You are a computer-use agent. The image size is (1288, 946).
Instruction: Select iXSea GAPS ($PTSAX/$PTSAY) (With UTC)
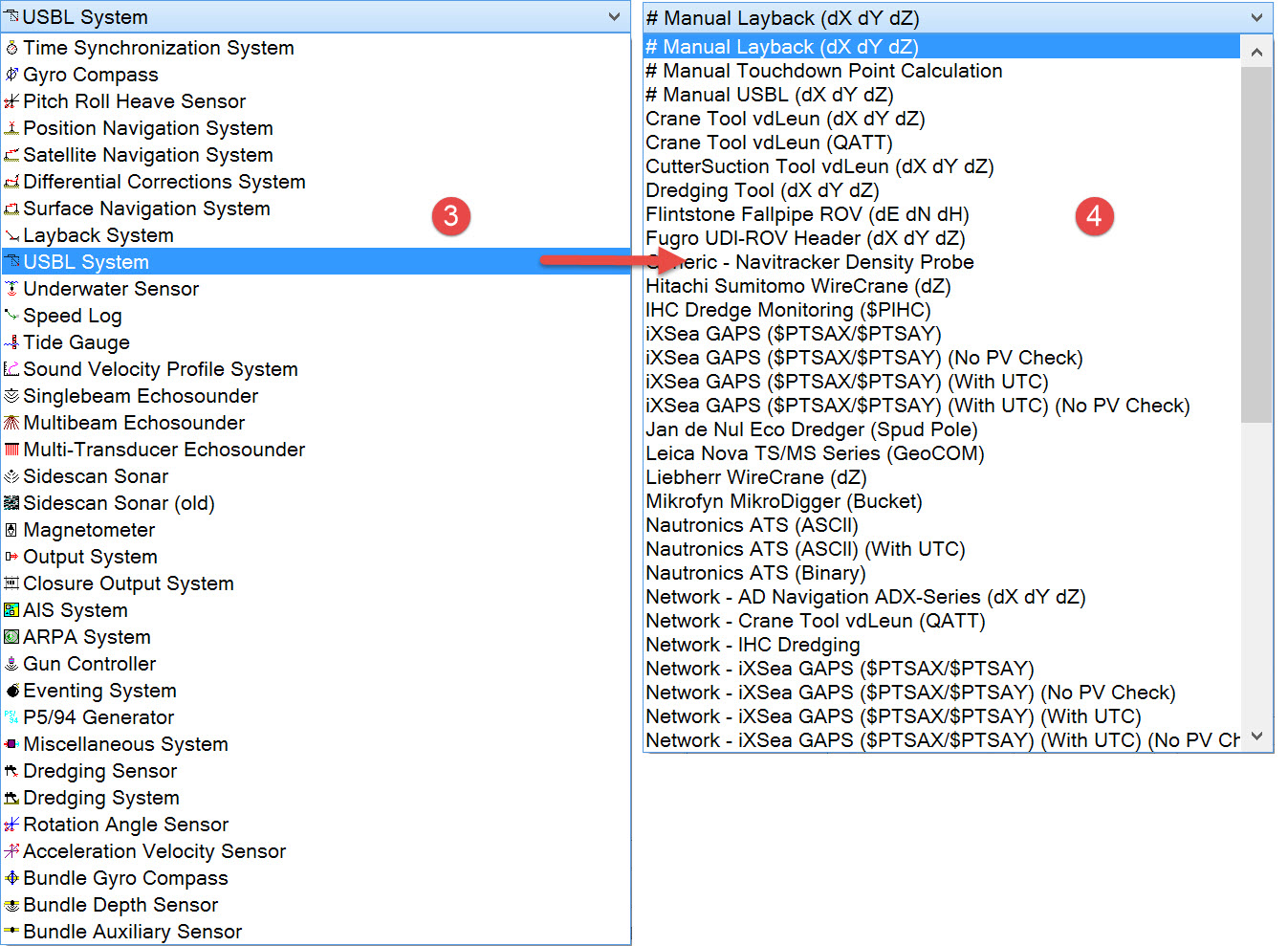942,382
